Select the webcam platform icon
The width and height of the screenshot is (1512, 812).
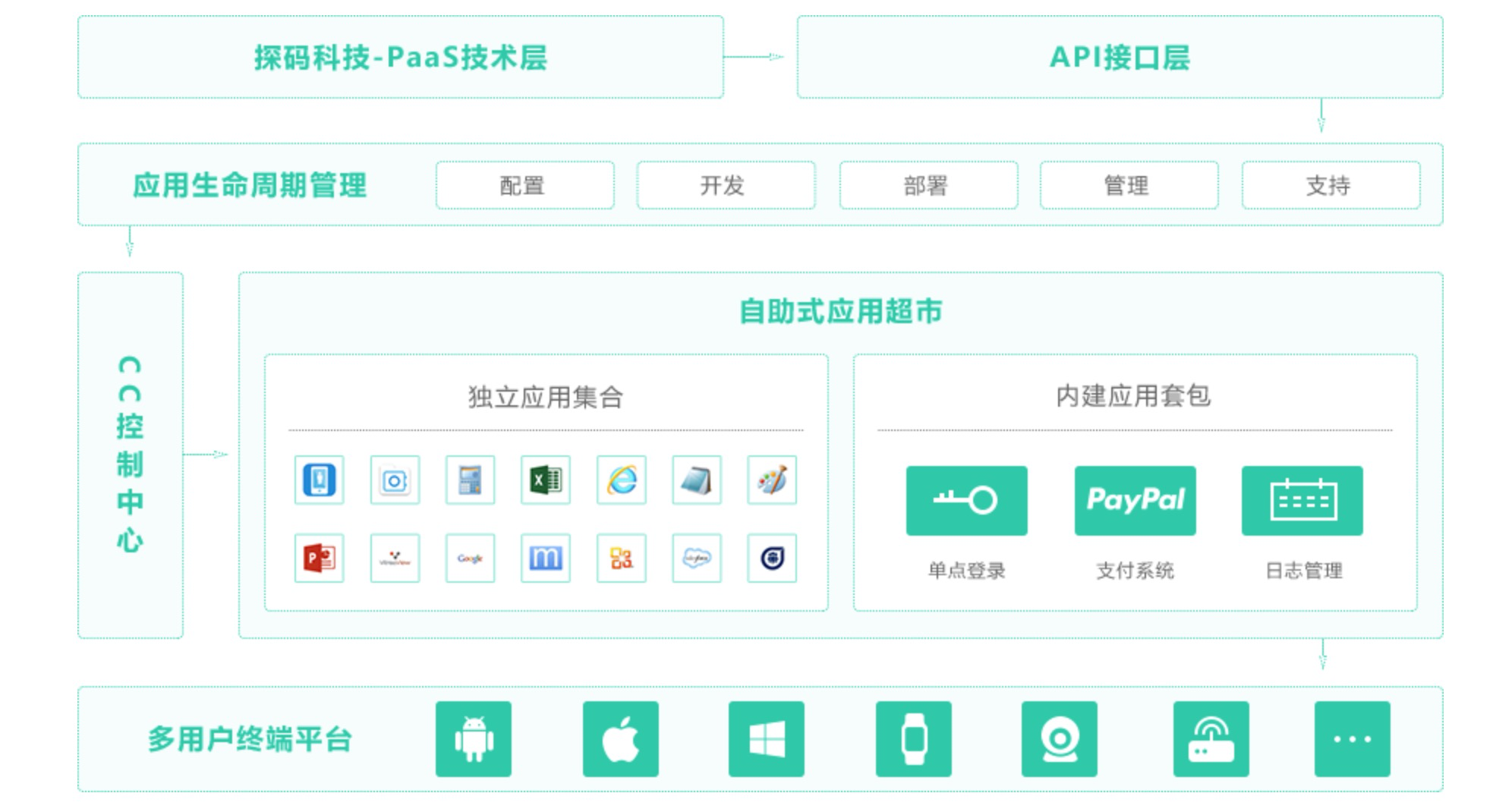point(1060,739)
